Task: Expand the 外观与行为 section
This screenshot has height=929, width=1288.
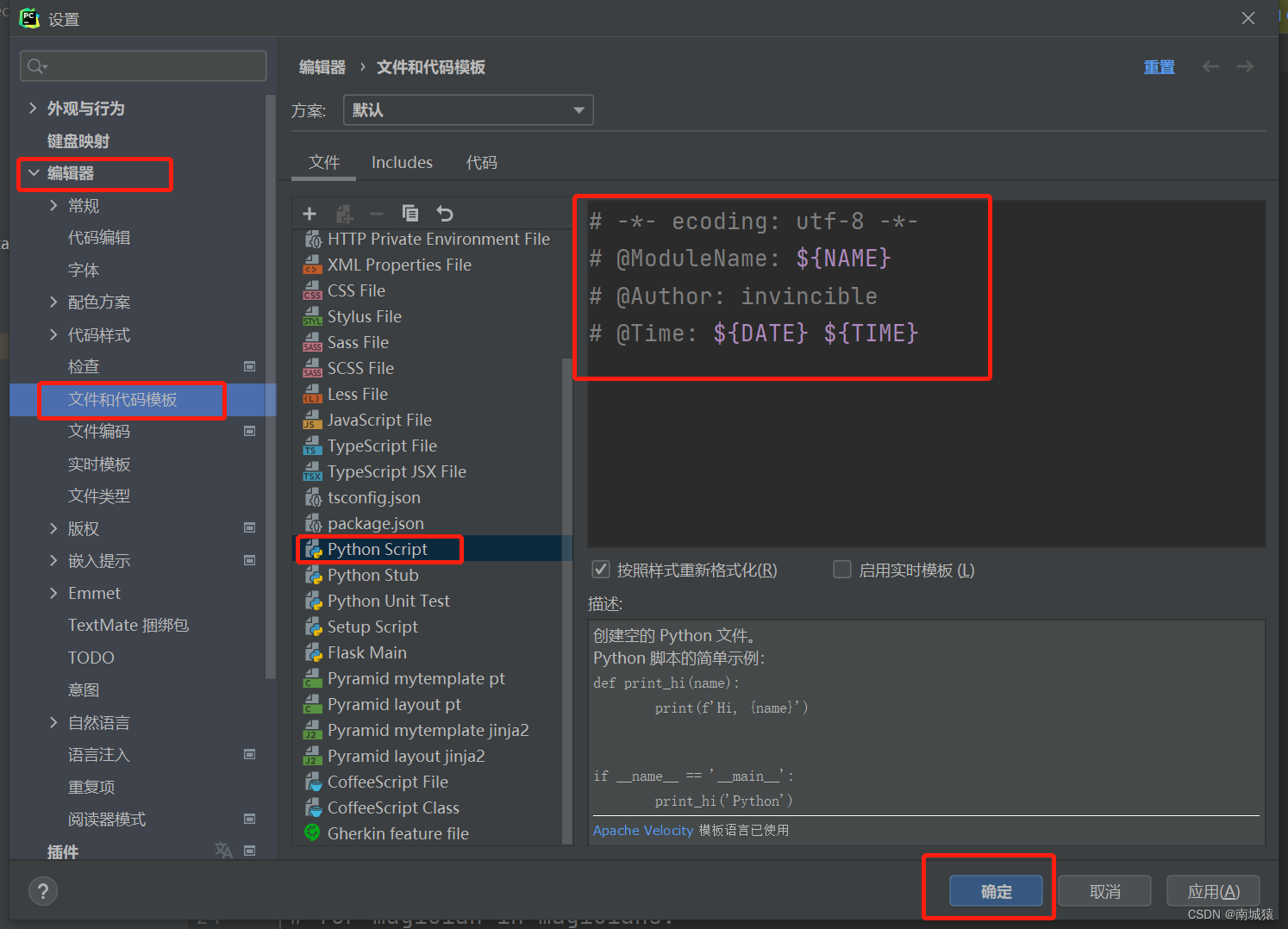Action: tap(33, 108)
